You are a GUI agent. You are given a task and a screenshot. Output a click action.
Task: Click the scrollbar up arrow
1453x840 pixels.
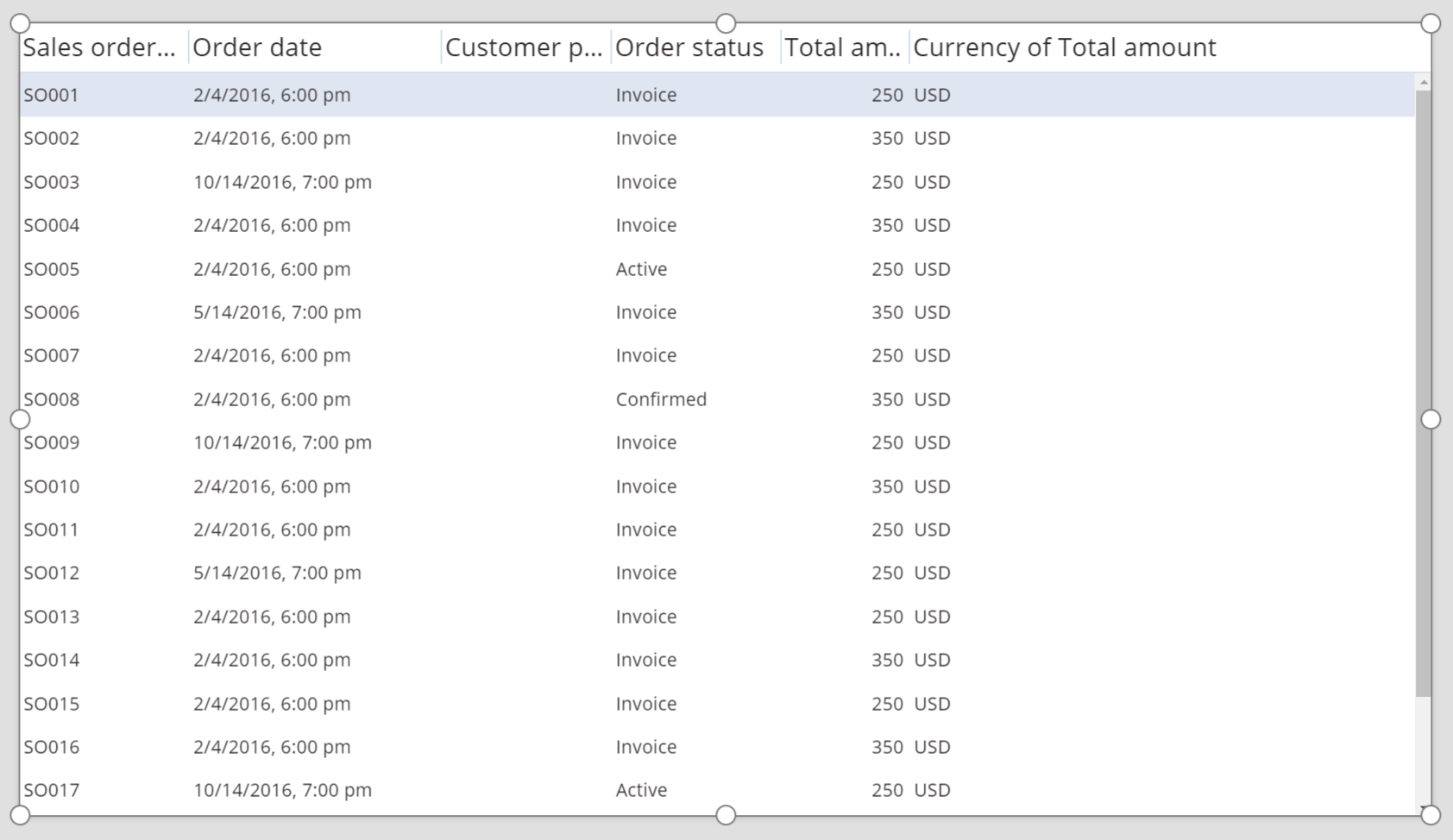[x=1425, y=80]
